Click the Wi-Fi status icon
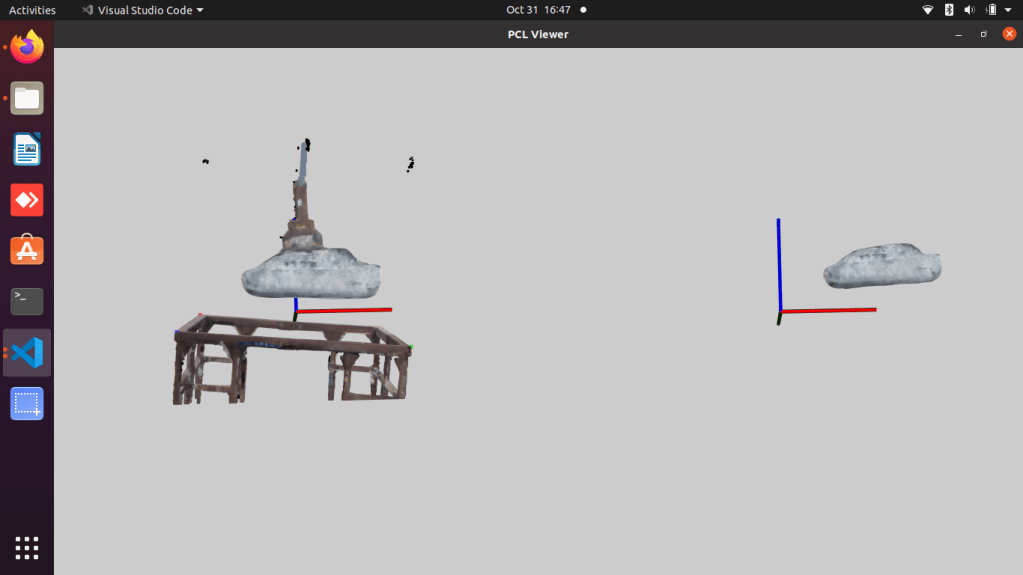The image size is (1023, 575). coord(927,10)
